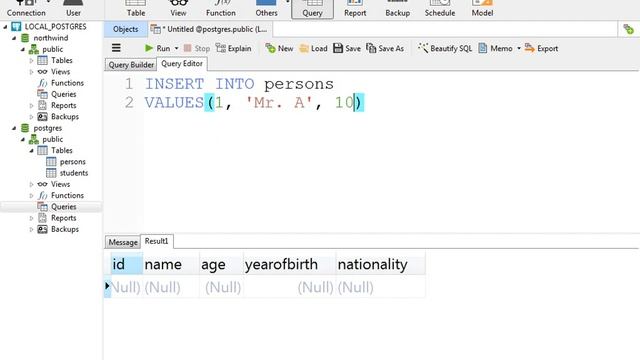Click the Save As button
This screenshot has width=640, height=360.
385,48
